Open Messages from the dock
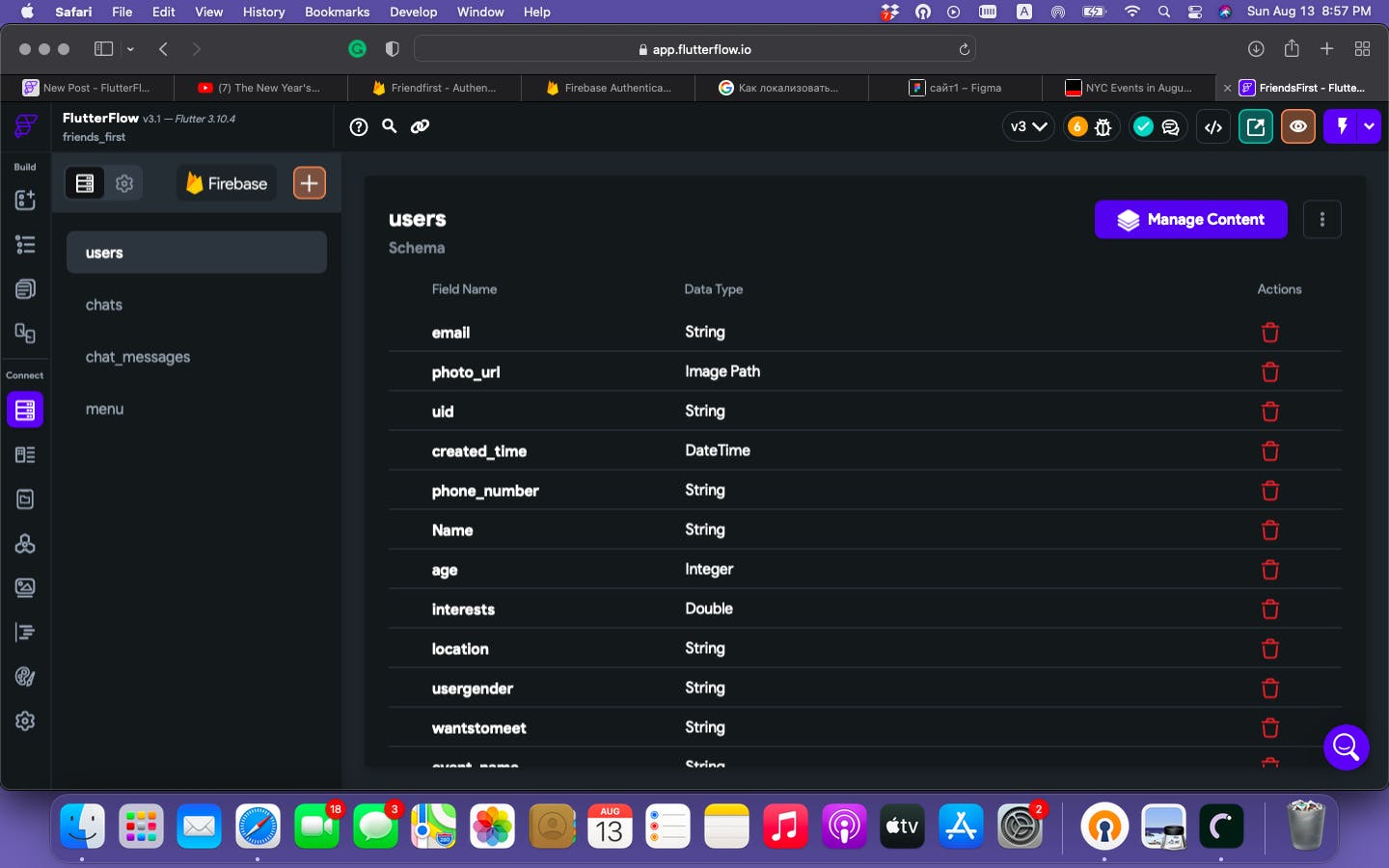This screenshot has height=868, width=1389. [x=376, y=827]
